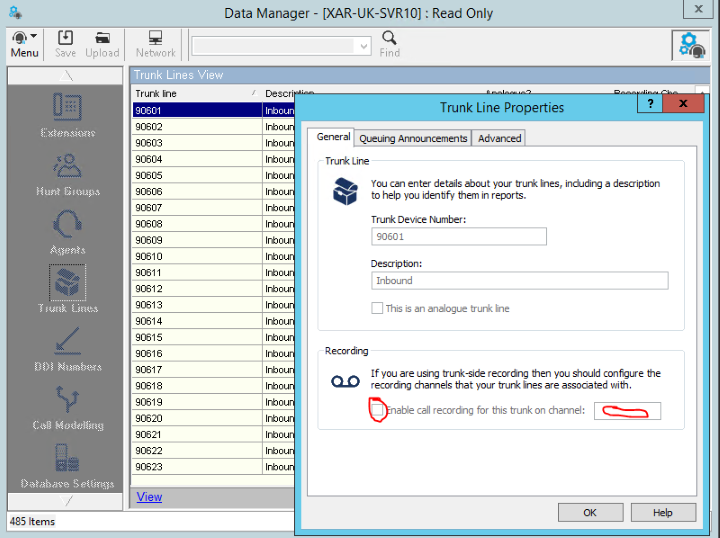Viewport: 720px width, 538px height.
Task: Click the View link below list
Action: (x=149, y=497)
